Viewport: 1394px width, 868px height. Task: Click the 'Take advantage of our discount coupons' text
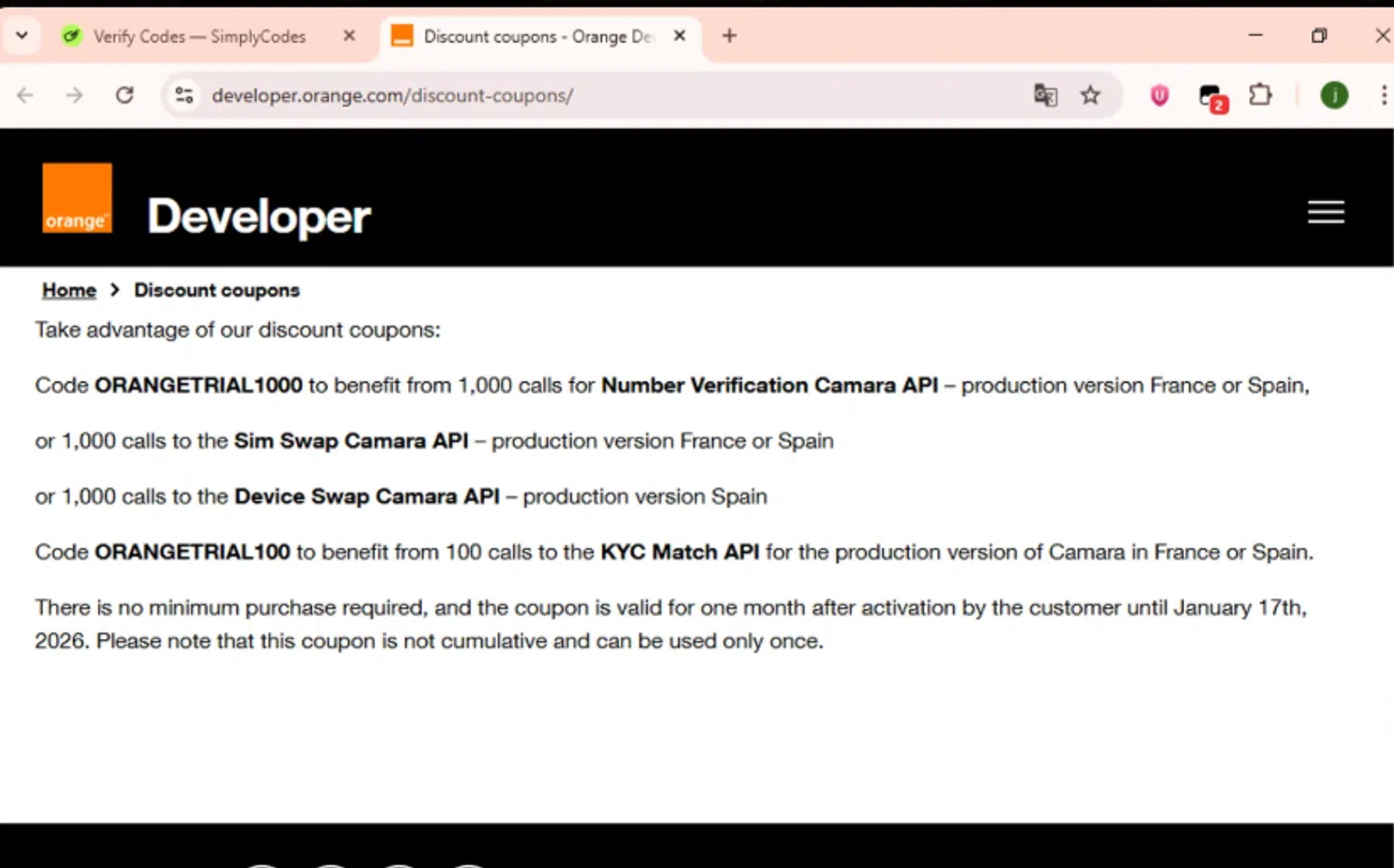pos(238,330)
